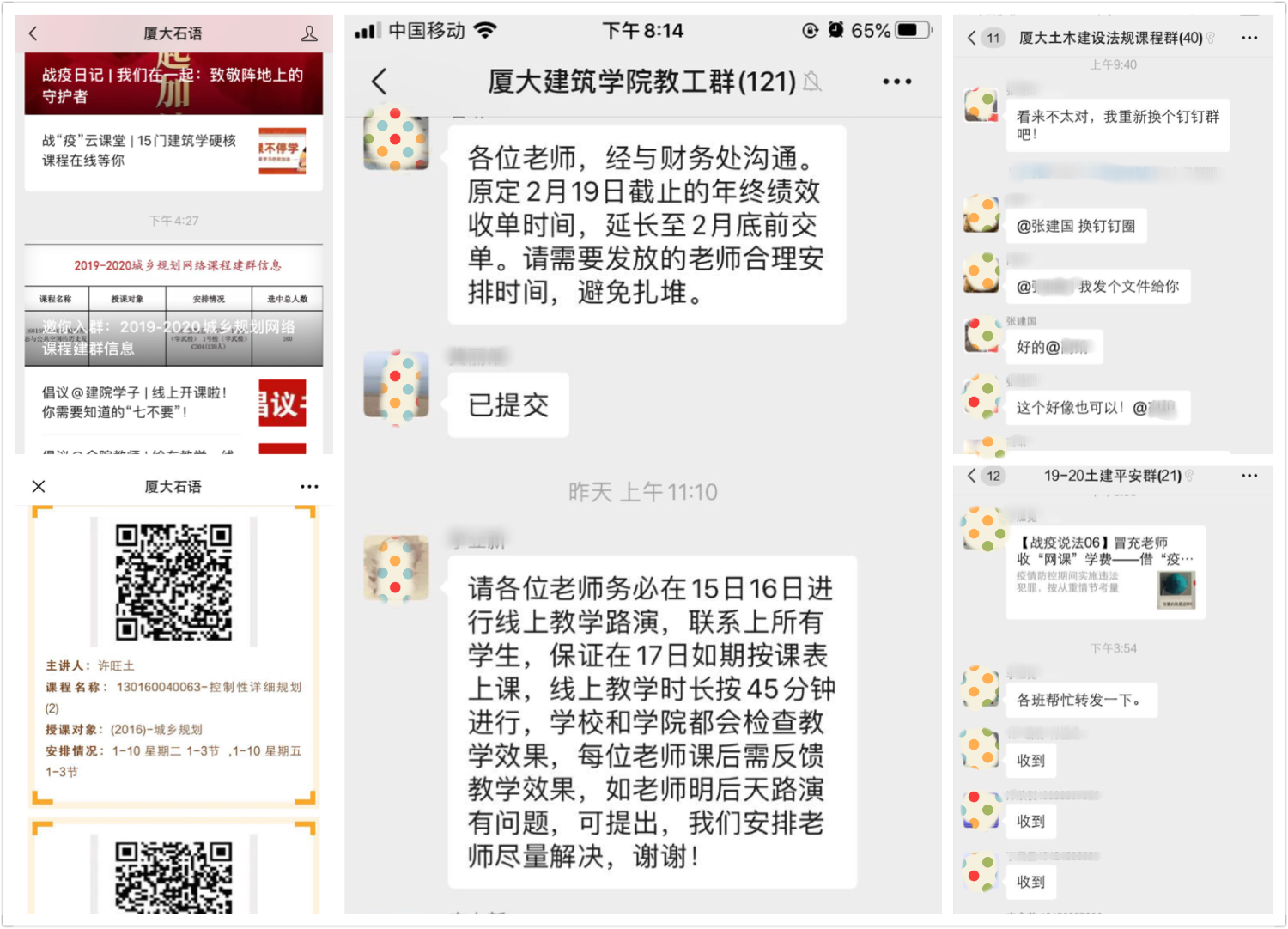1288x929 pixels.
Task: Tap cellular signal bars in status bar
Action: click(368, 31)
